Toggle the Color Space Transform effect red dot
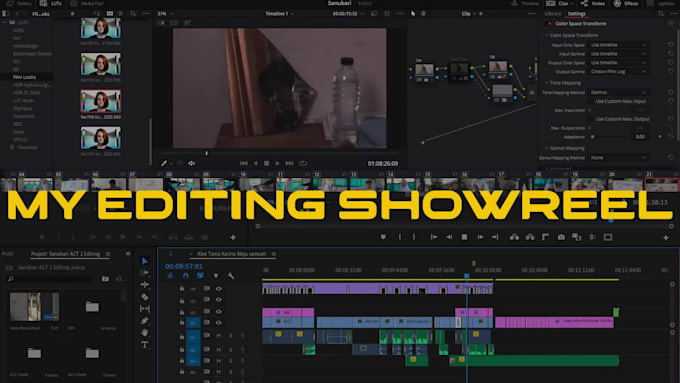This screenshot has height=383, width=680. [549, 23]
